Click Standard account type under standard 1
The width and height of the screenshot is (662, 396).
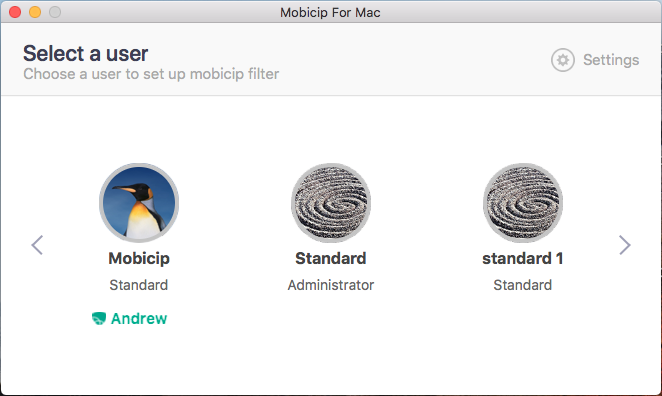tap(523, 285)
